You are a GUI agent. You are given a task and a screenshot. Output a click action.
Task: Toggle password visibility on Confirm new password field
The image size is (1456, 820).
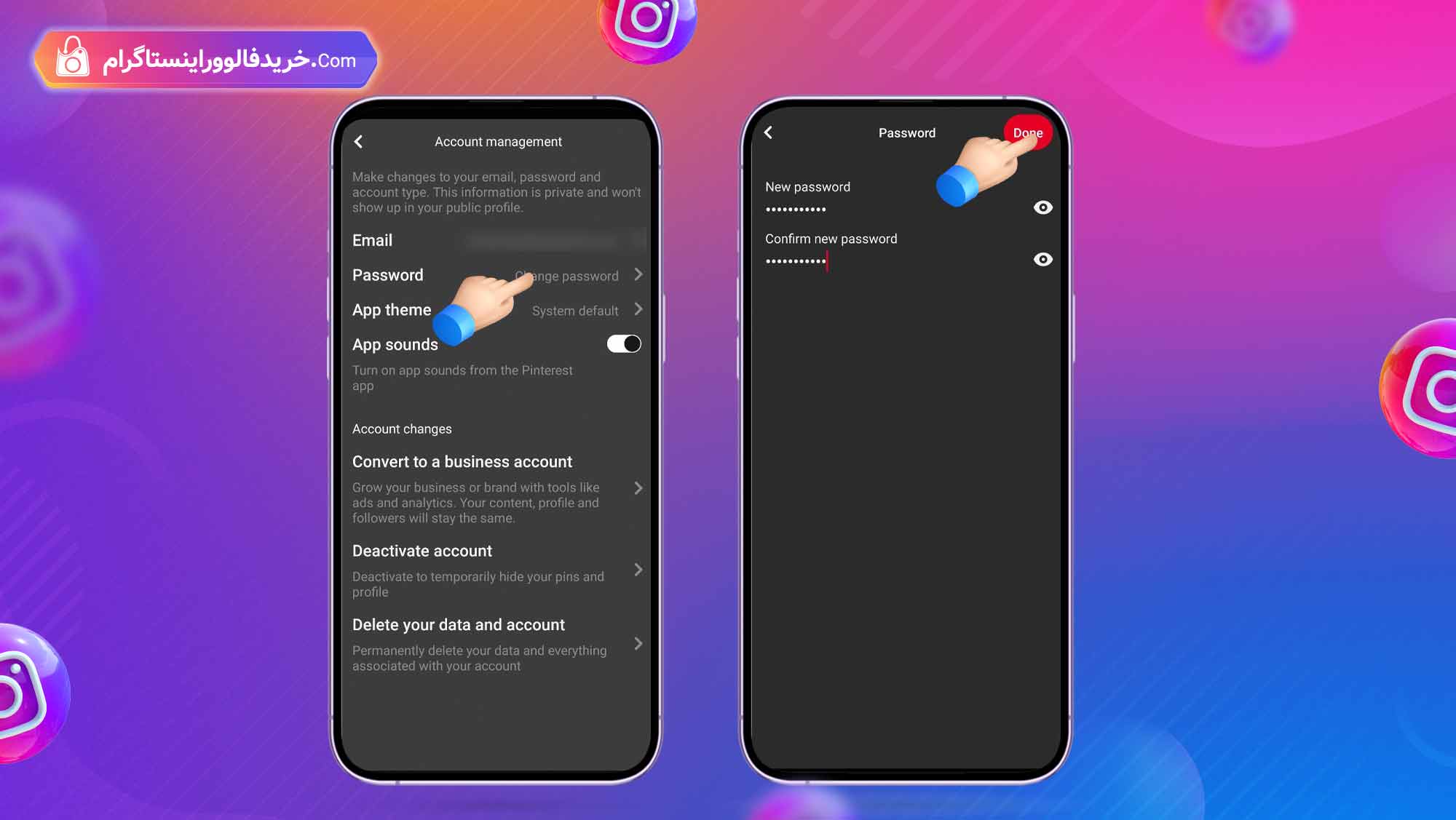coord(1042,259)
